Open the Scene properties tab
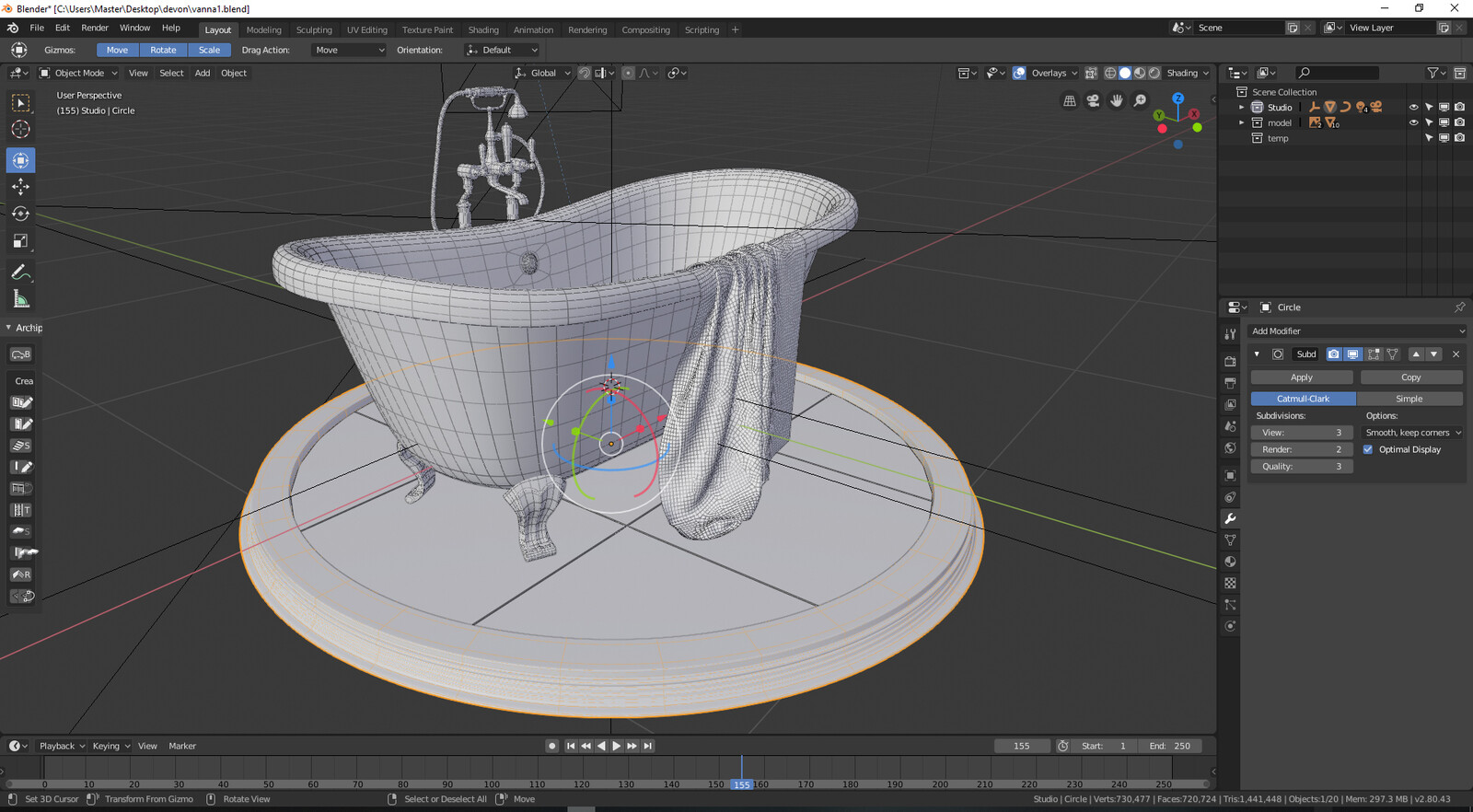The width and height of the screenshot is (1473, 812). 1230,426
